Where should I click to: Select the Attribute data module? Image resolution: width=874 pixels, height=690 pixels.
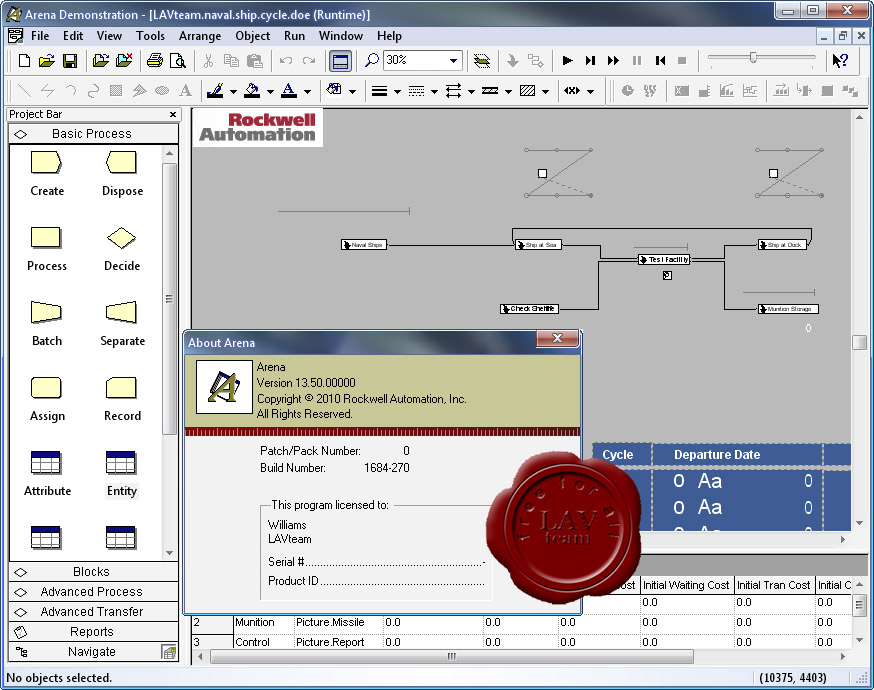pos(47,474)
